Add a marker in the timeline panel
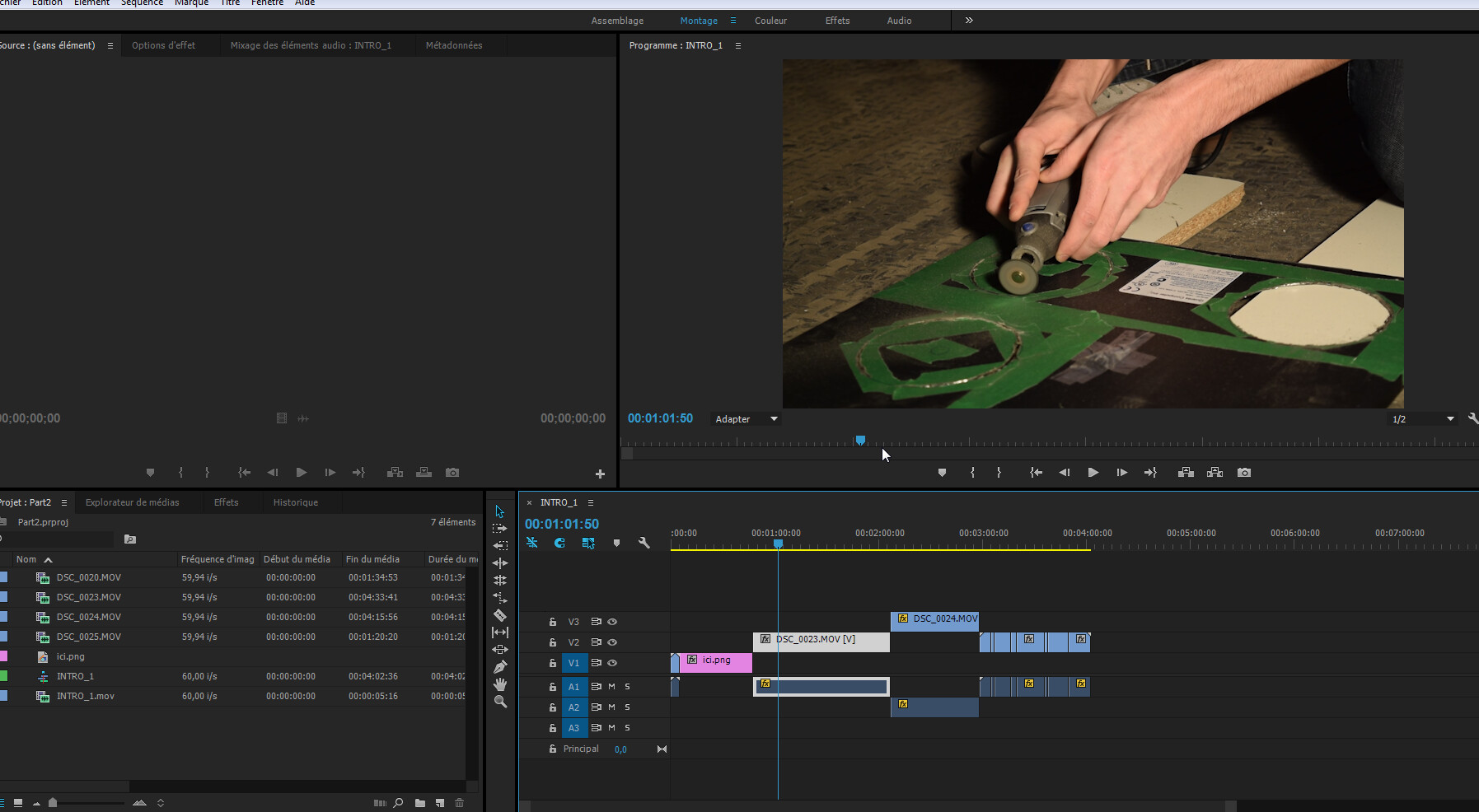Image resolution: width=1479 pixels, height=812 pixels. pos(616,543)
